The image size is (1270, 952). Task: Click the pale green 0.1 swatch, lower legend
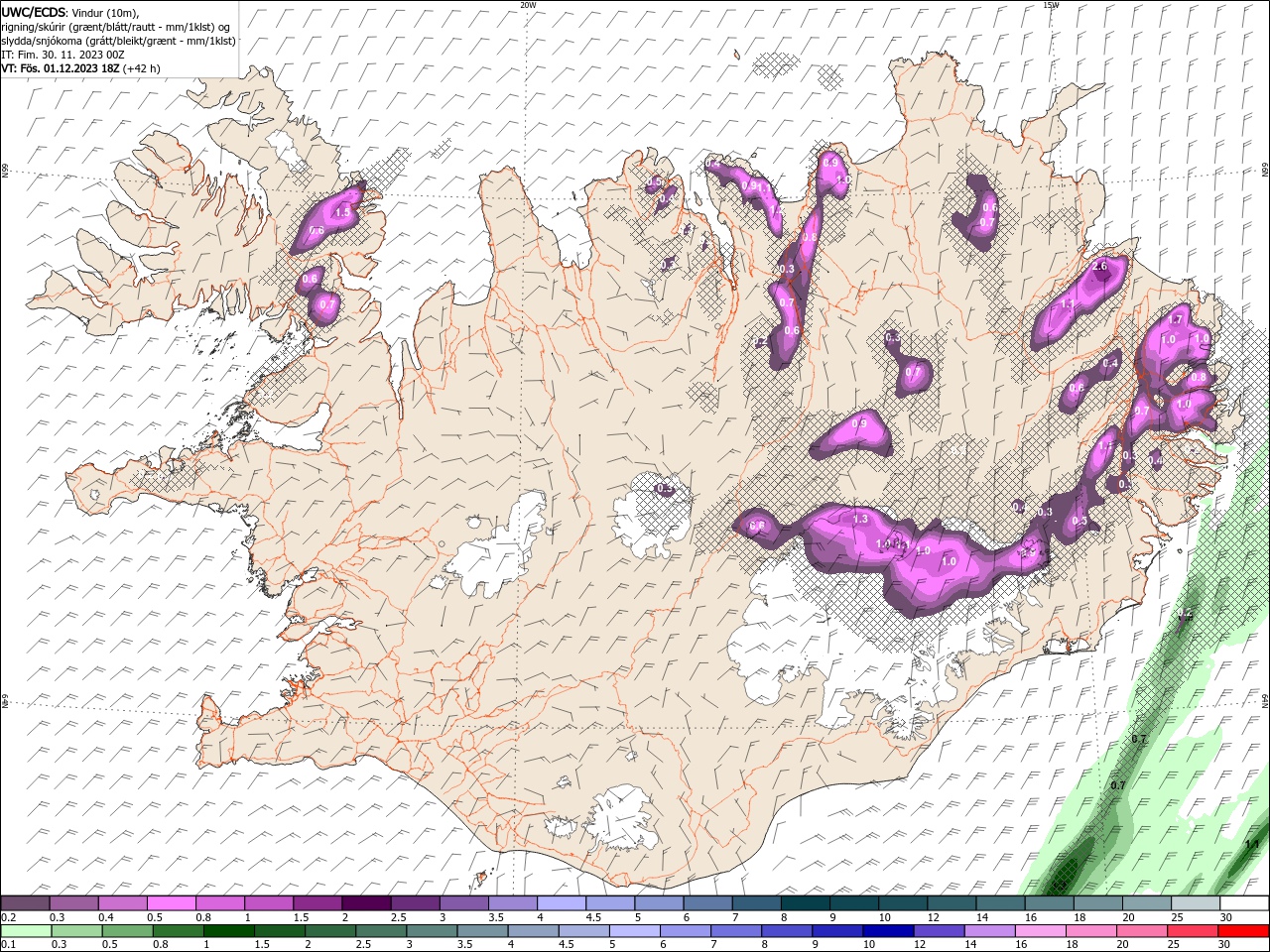(26, 931)
